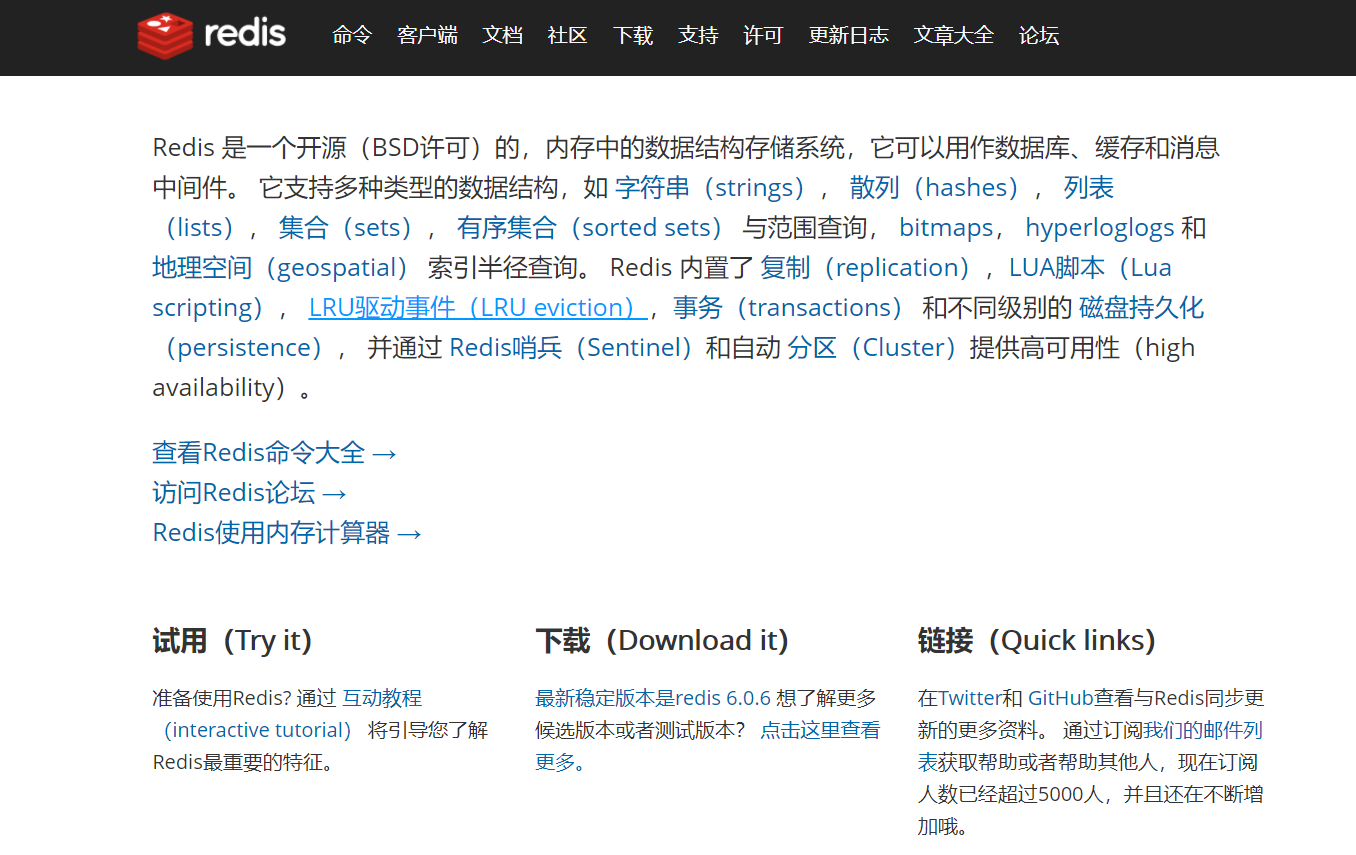Open the Twitter link
Screen dimensions: 1356x855
tap(970, 698)
